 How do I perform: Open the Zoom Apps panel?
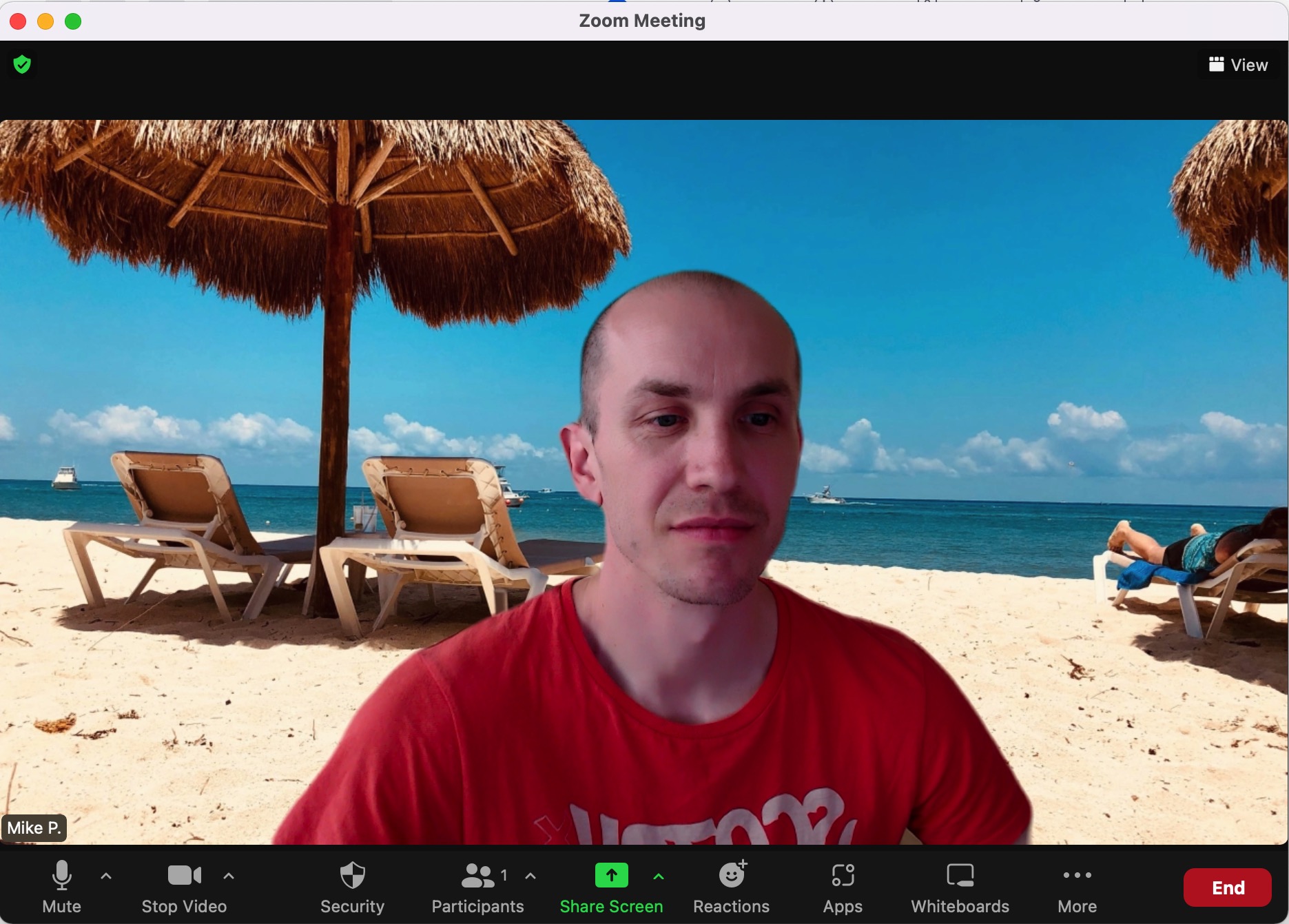(841, 887)
